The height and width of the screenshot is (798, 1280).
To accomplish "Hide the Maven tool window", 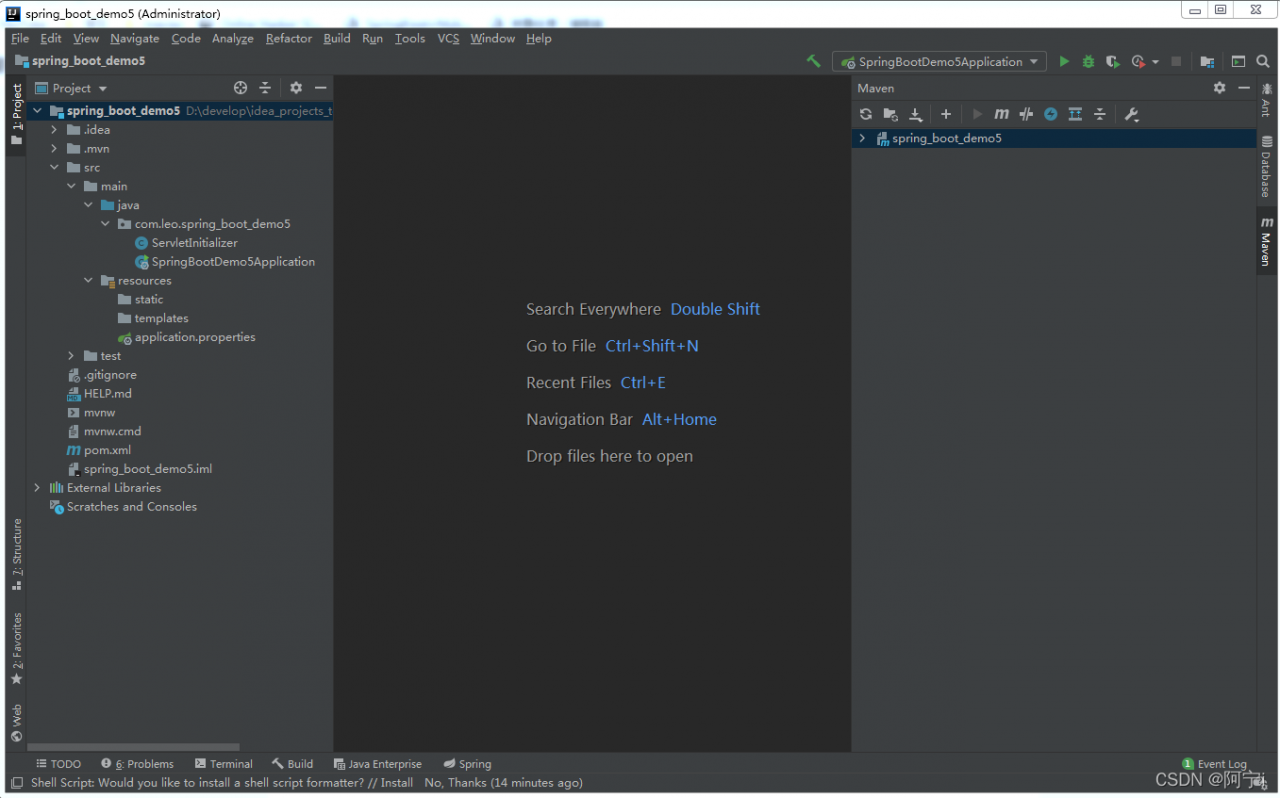I will 1244,88.
